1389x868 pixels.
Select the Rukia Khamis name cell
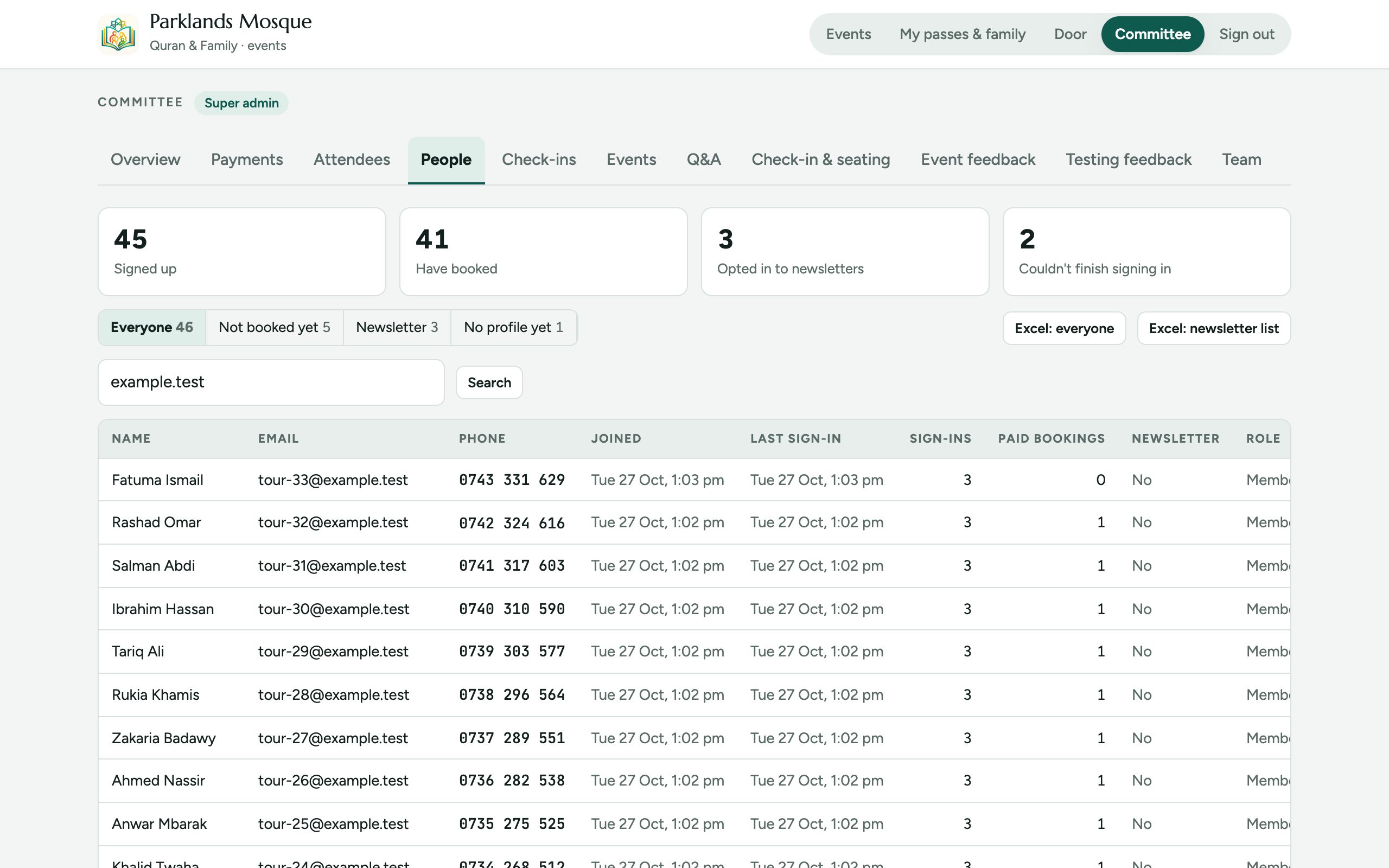156,695
